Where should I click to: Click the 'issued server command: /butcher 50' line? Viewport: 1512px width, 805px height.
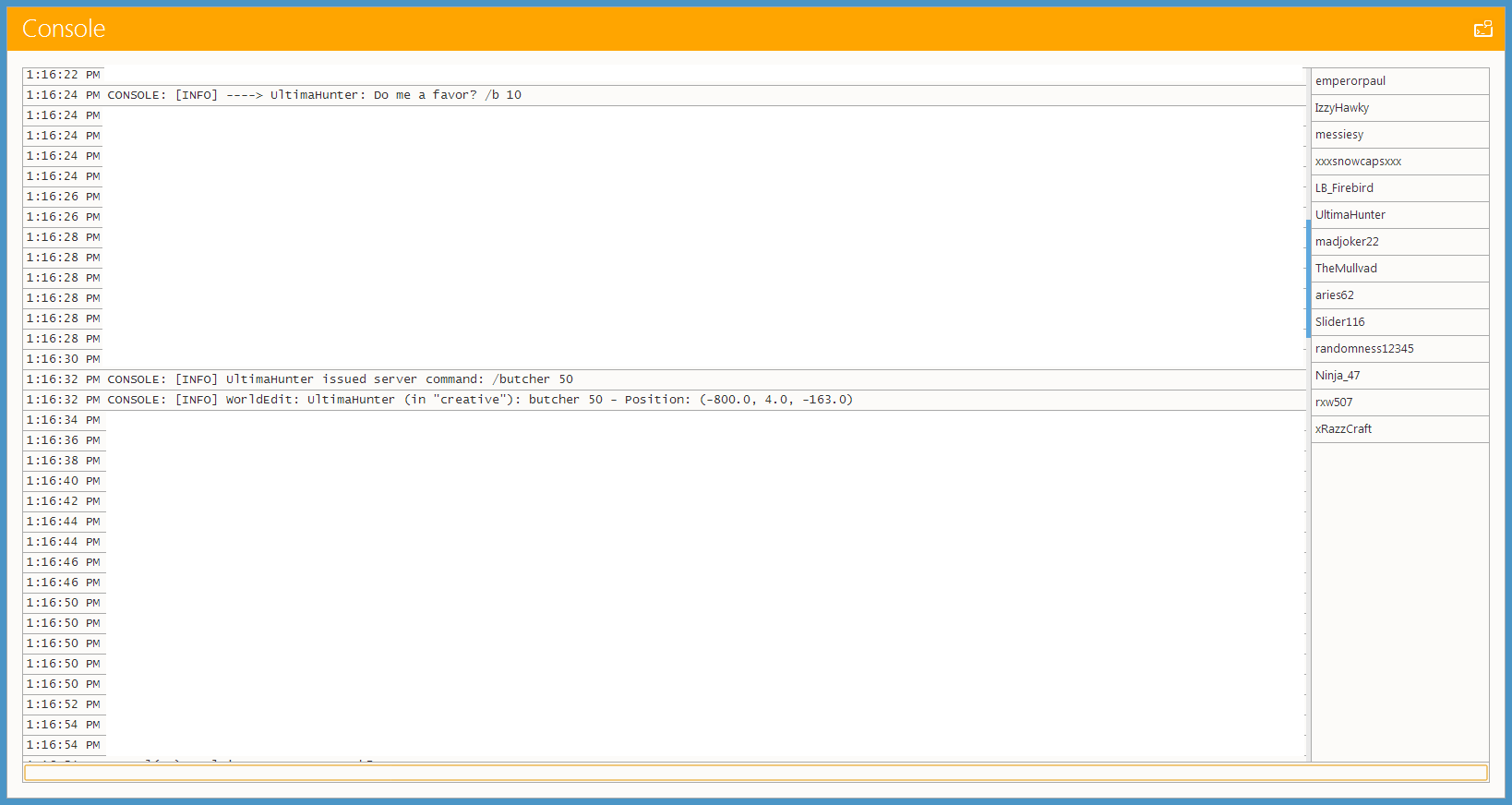[x=663, y=379]
